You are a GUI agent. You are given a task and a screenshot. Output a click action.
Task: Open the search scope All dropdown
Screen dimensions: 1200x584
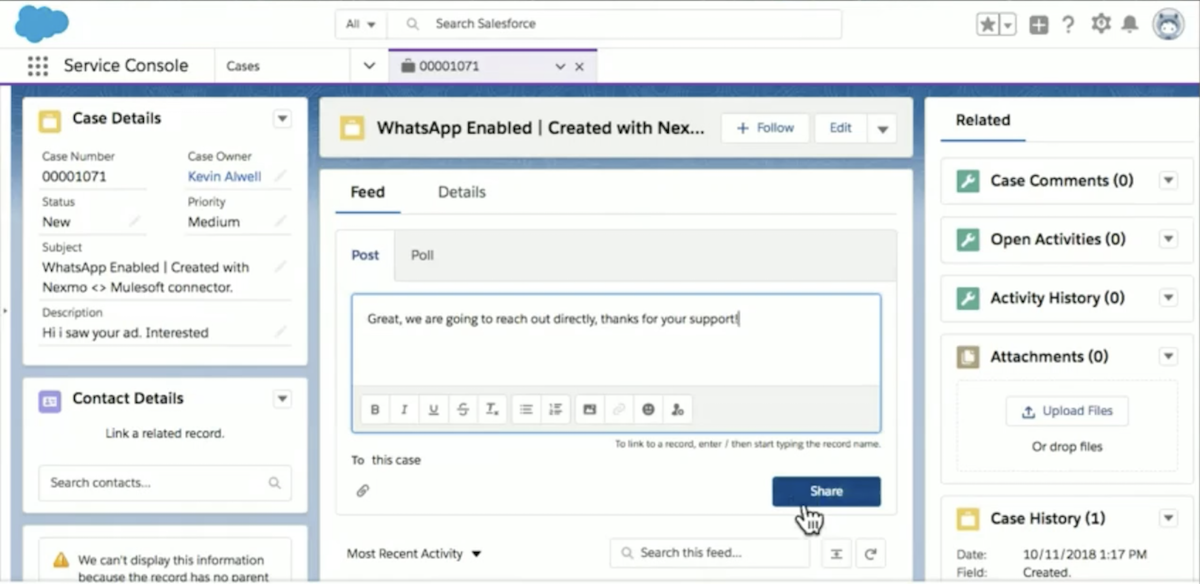pos(360,24)
